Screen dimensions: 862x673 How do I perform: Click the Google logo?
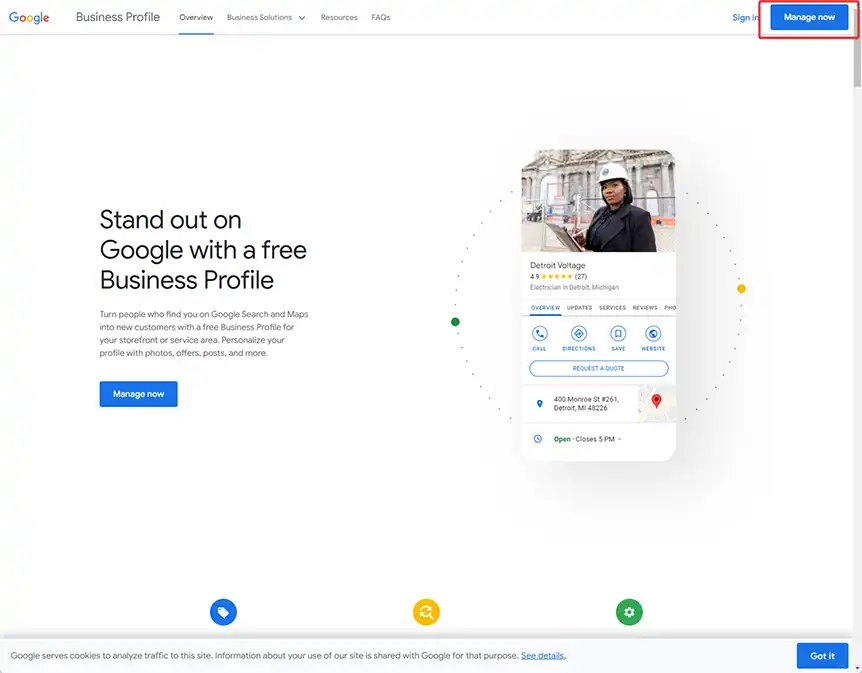(x=29, y=18)
